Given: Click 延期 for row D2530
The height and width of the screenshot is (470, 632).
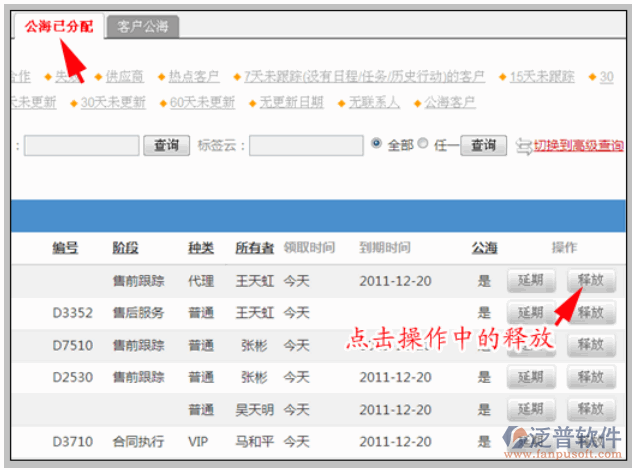Looking at the screenshot, I should coord(530,377).
